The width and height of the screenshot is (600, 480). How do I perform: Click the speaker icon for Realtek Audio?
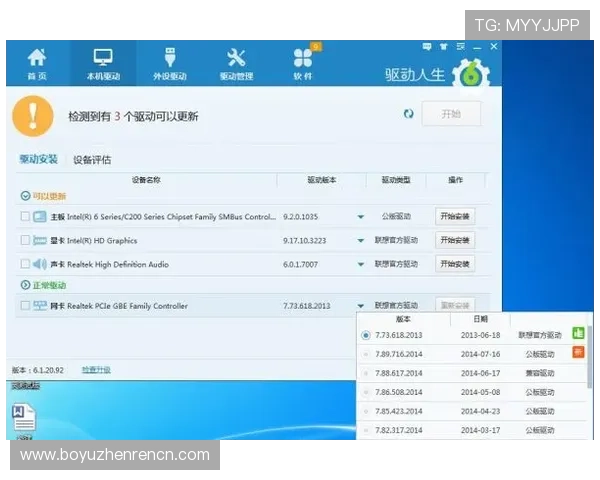[x=39, y=264]
